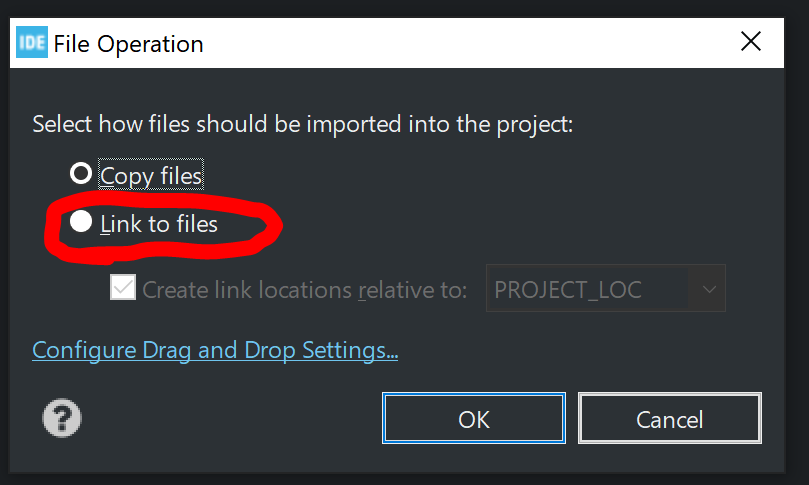Click 'Create link locations relative to' label
This screenshot has height=485, width=809.
304,289
